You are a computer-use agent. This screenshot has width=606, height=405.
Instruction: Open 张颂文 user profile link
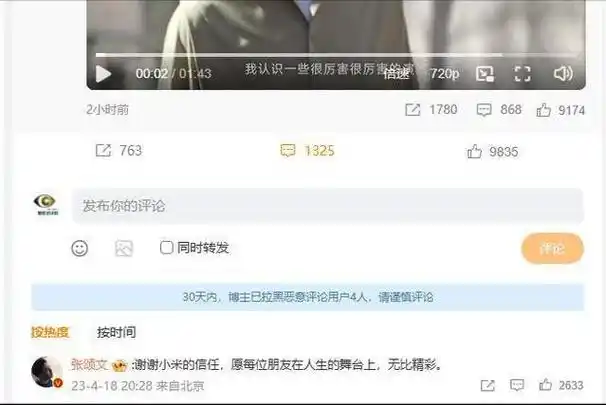pos(89,364)
